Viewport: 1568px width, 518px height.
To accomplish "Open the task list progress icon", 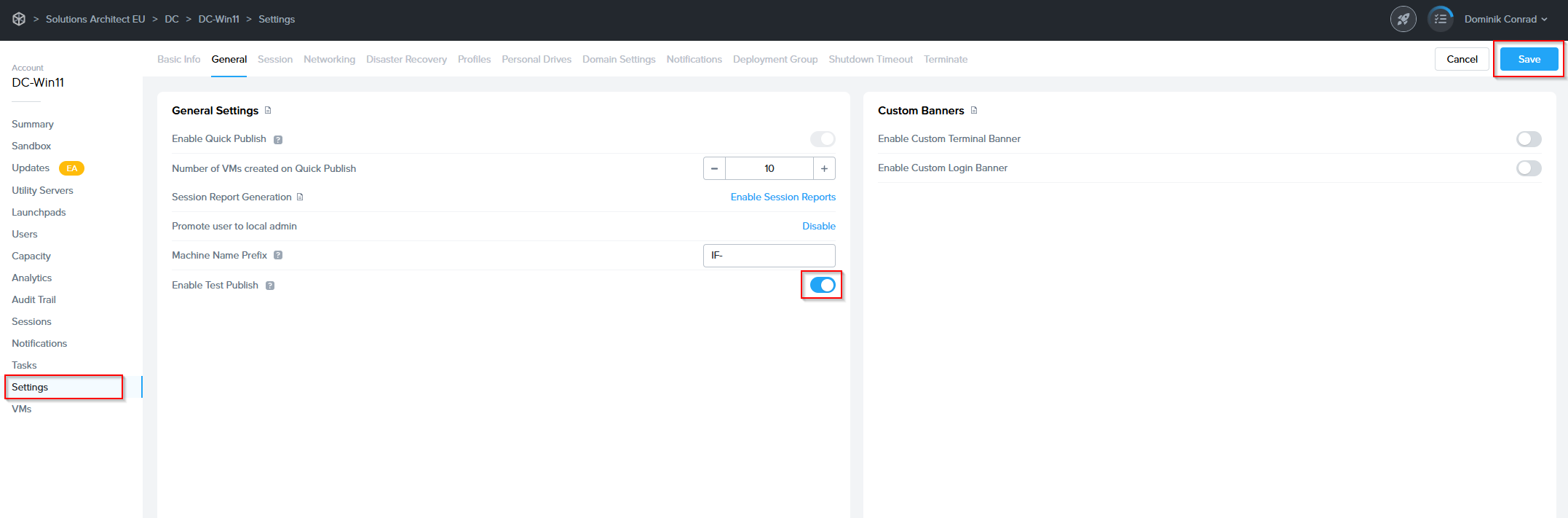I will [1440, 19].
